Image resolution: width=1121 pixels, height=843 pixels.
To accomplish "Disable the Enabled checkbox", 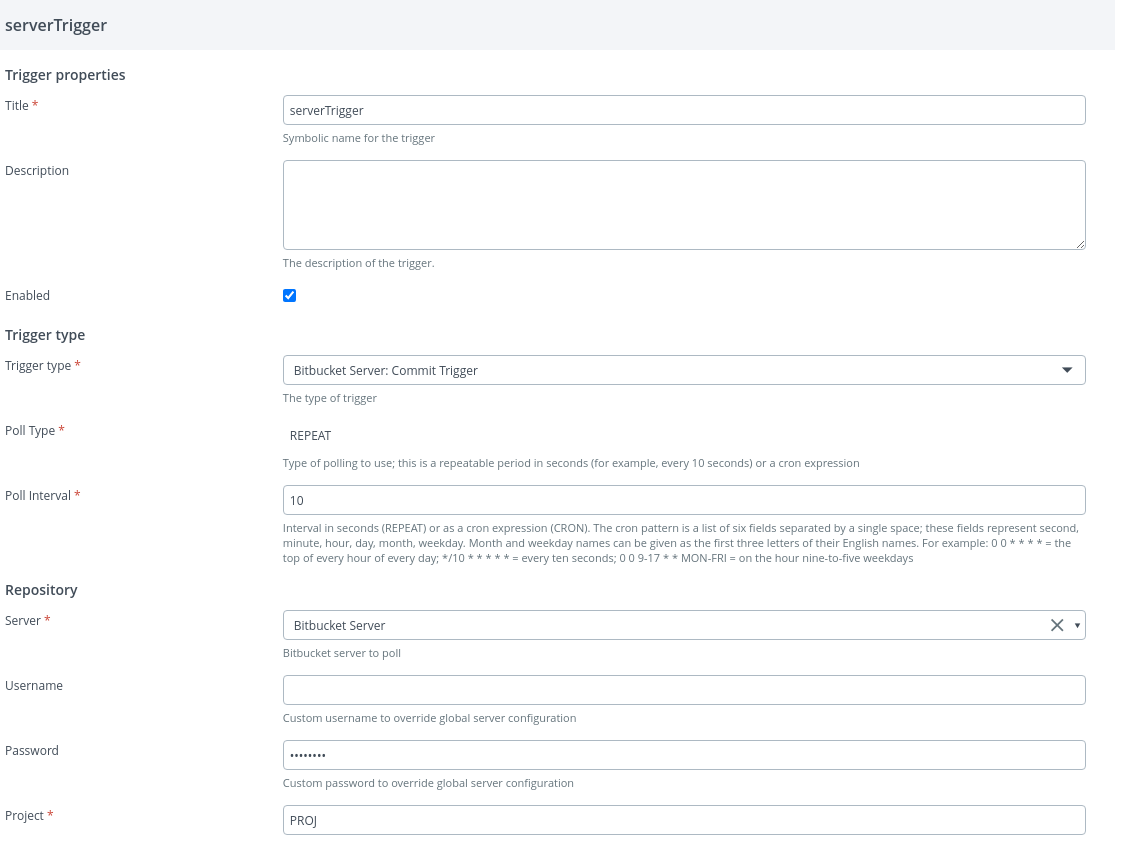I will (x=290, y=295).
